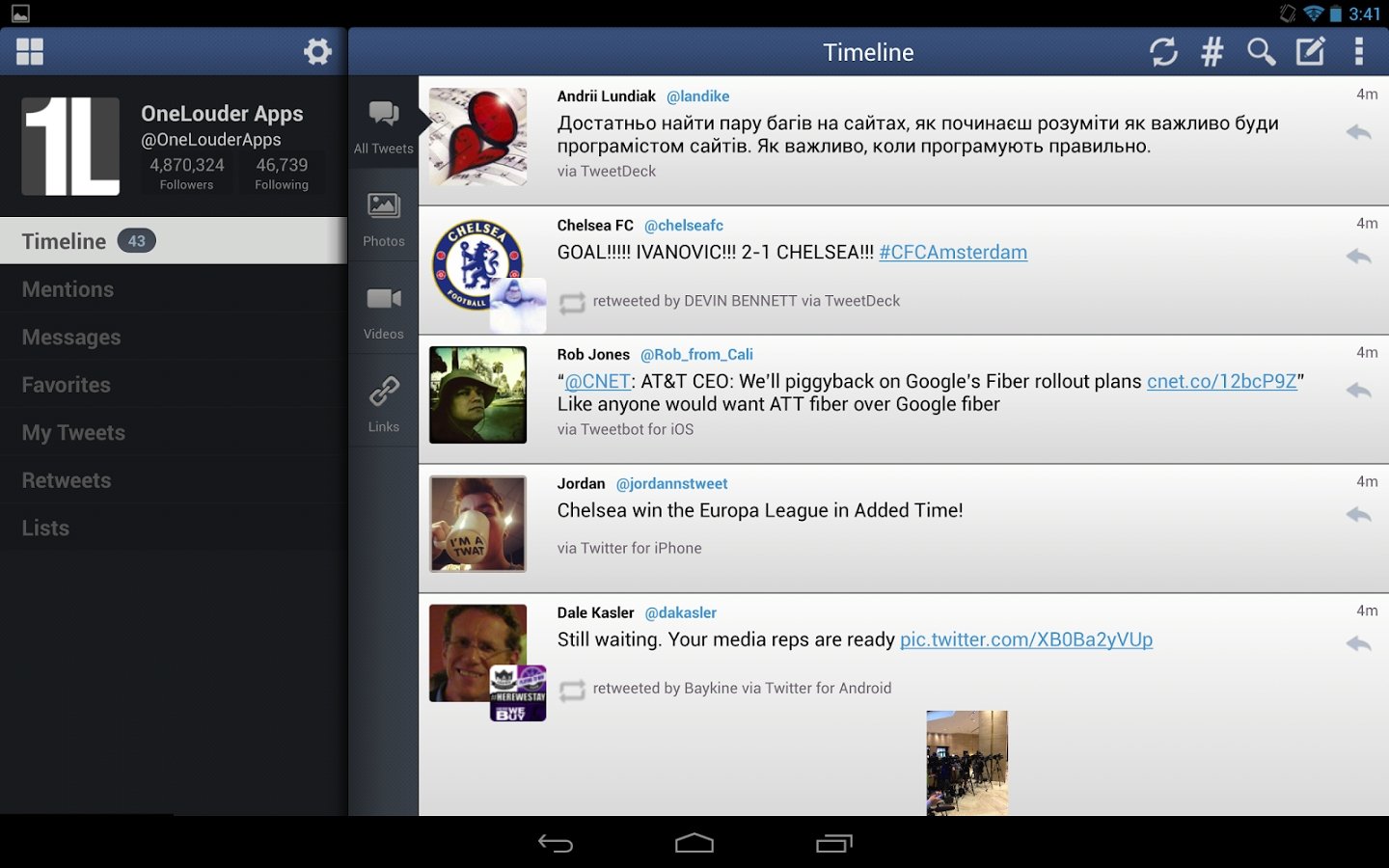Tap the Android home button

694,844
